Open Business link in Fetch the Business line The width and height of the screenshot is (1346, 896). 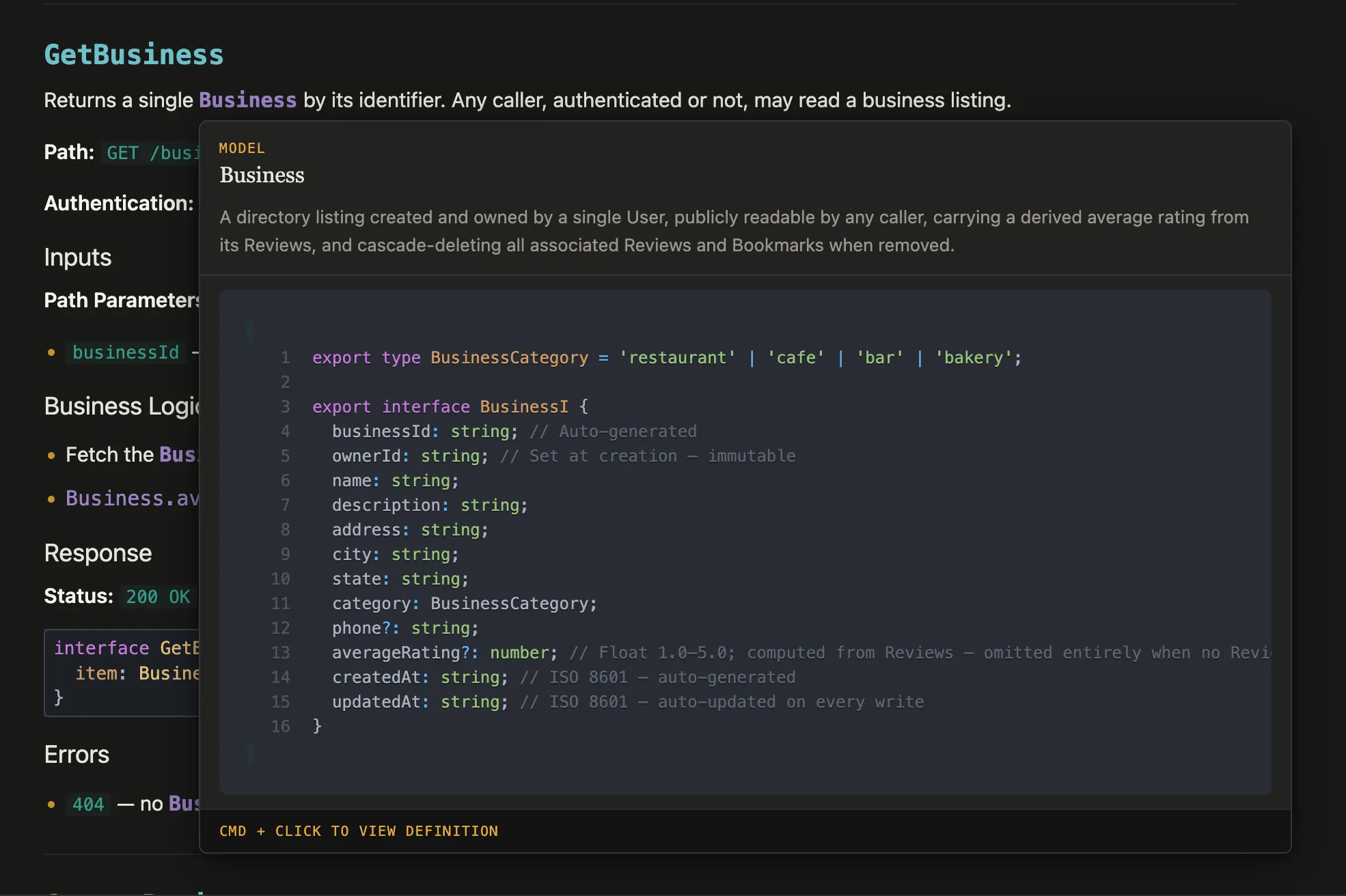pyautogui.click(x=179, y=455)
